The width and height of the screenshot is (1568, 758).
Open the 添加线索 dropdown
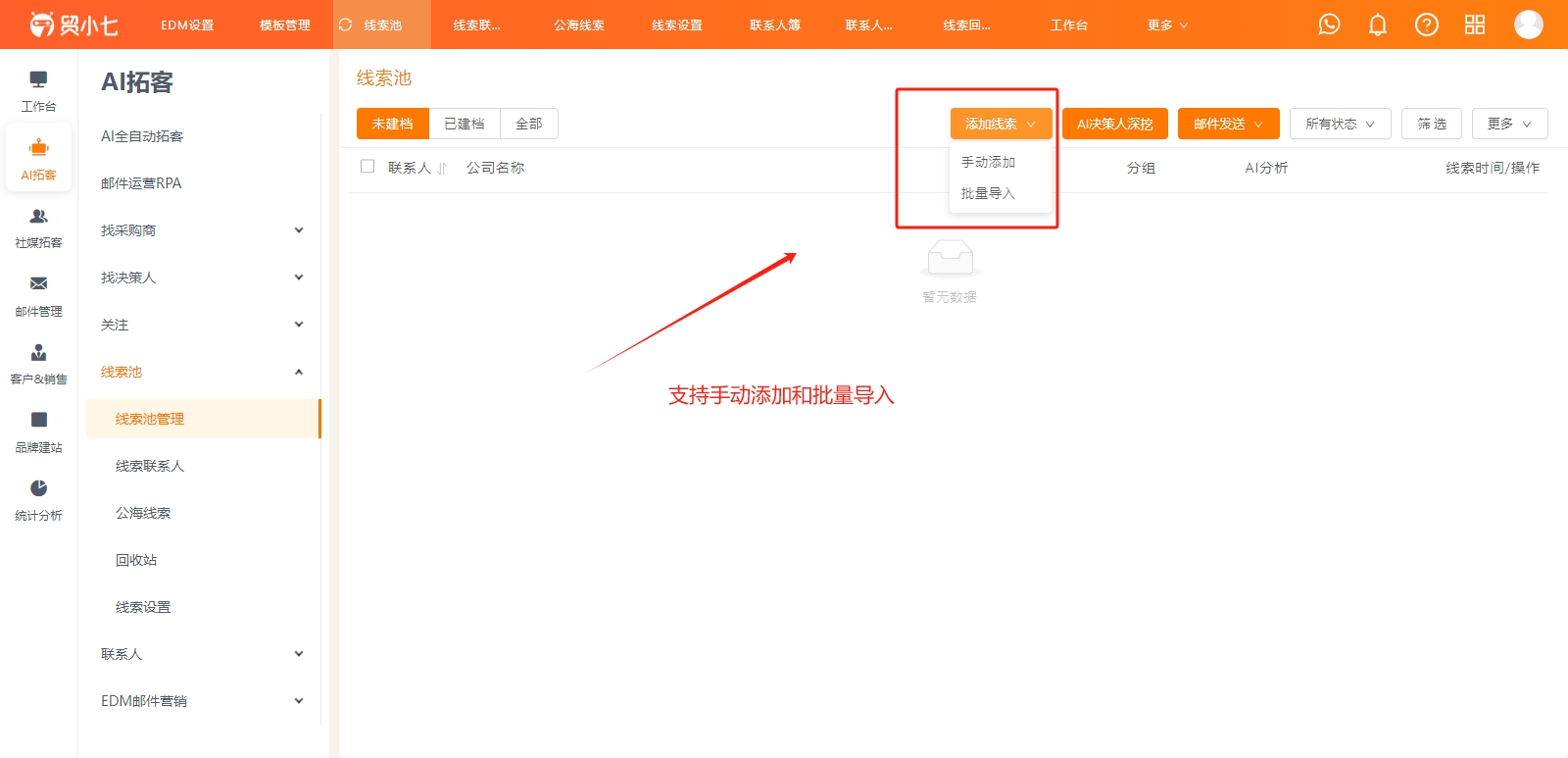[x=1001, y=124]
